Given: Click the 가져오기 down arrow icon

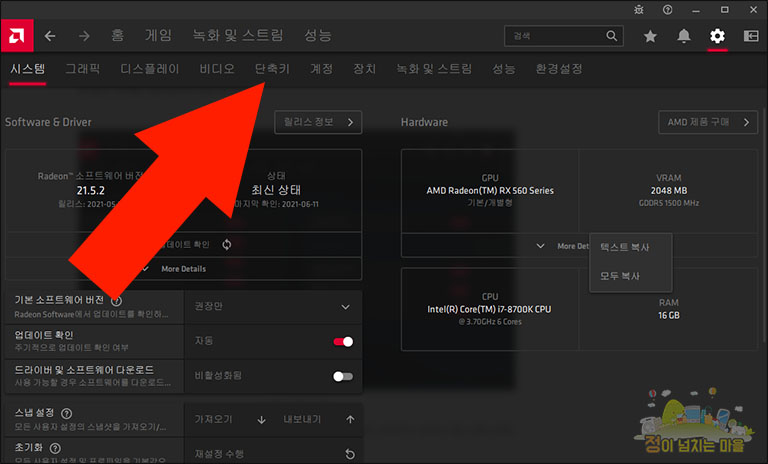Looking at the screenshot, I should [262, 420].
